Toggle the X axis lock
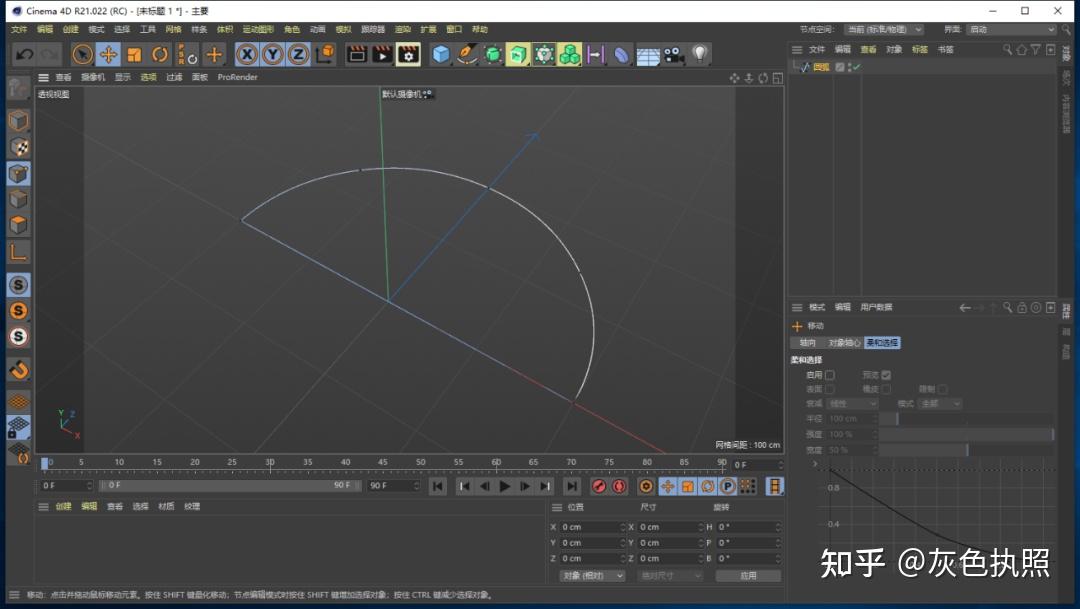The width and height of the screenshot is (1080, 609). click(x=246, y=54)
